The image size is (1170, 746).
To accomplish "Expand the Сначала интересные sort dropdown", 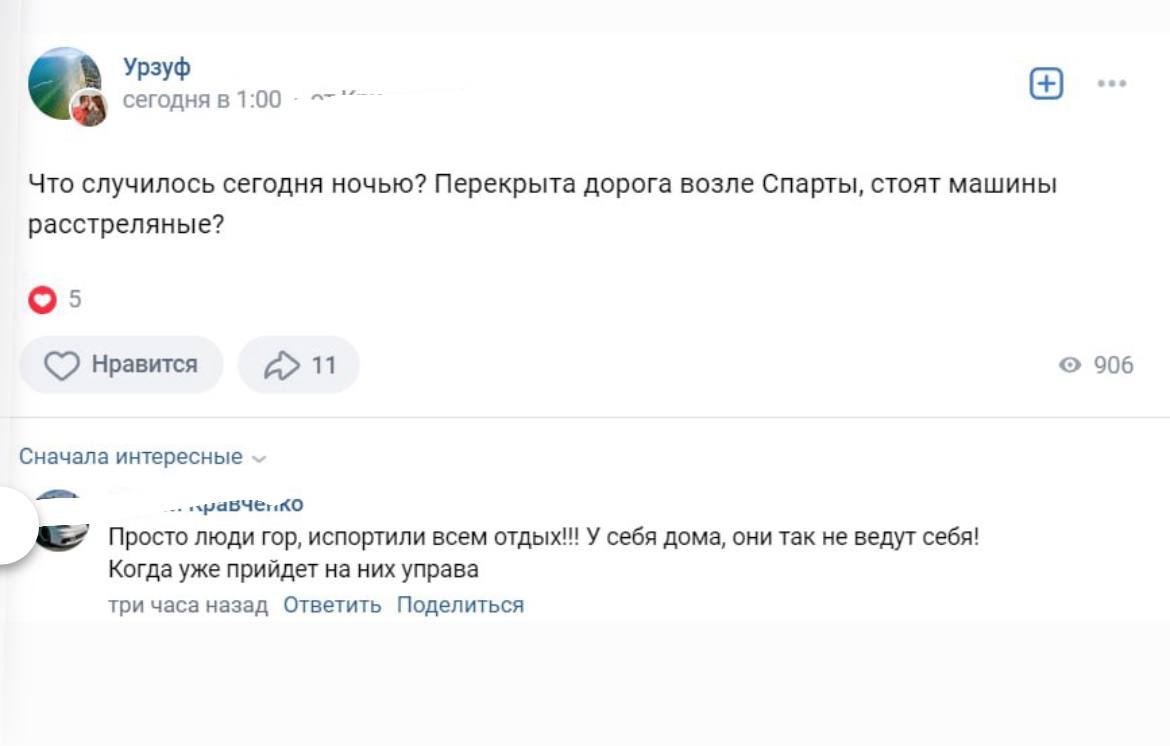I will 143,457.
